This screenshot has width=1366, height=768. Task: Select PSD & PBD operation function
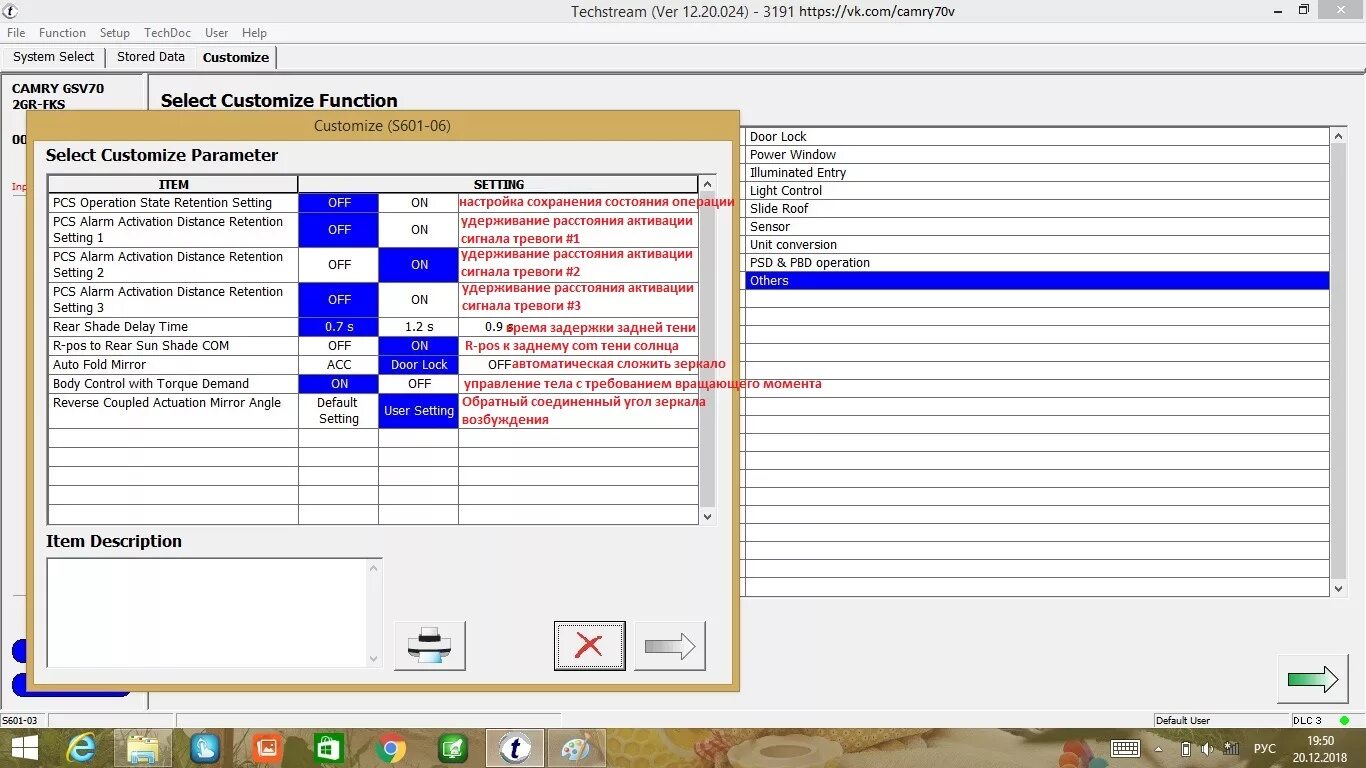[x=1037, y=263]
